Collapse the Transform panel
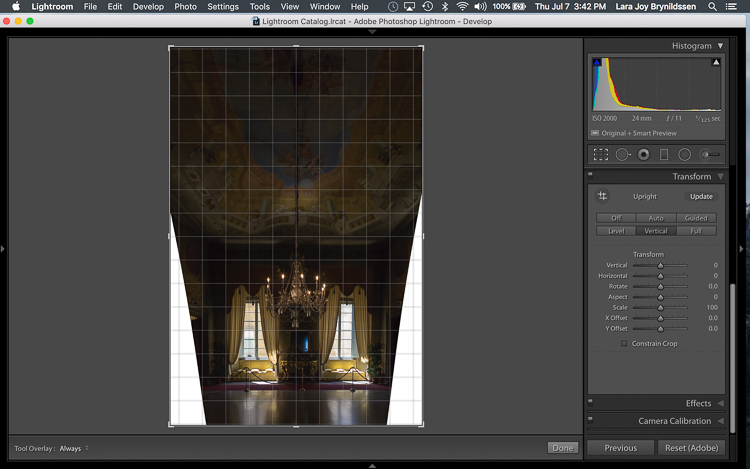 720,176
